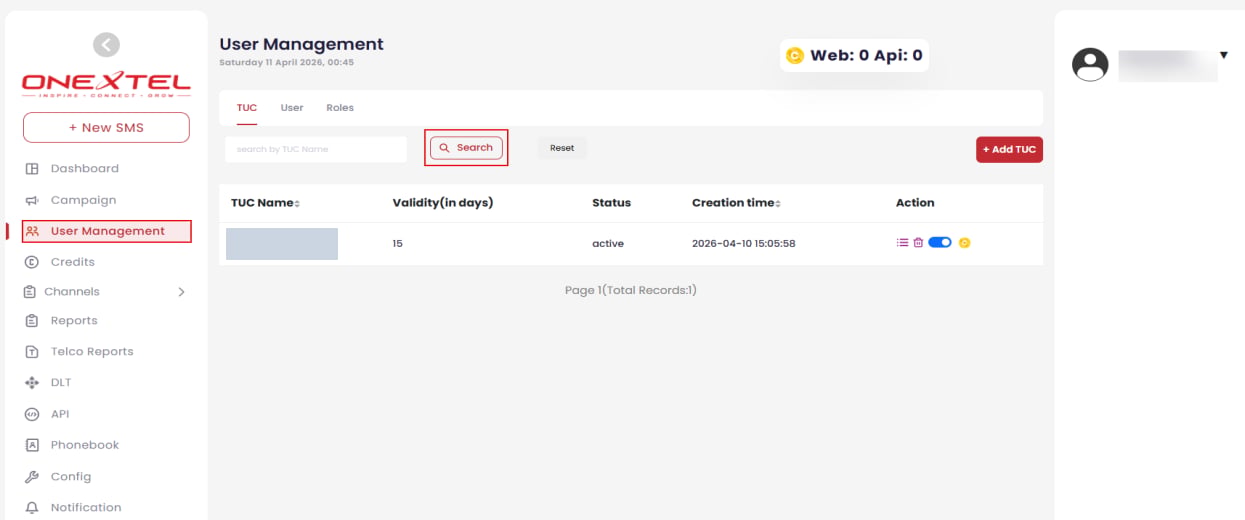Select User Management in sidebar
The image size is (1245, 520).
[106, 231]
